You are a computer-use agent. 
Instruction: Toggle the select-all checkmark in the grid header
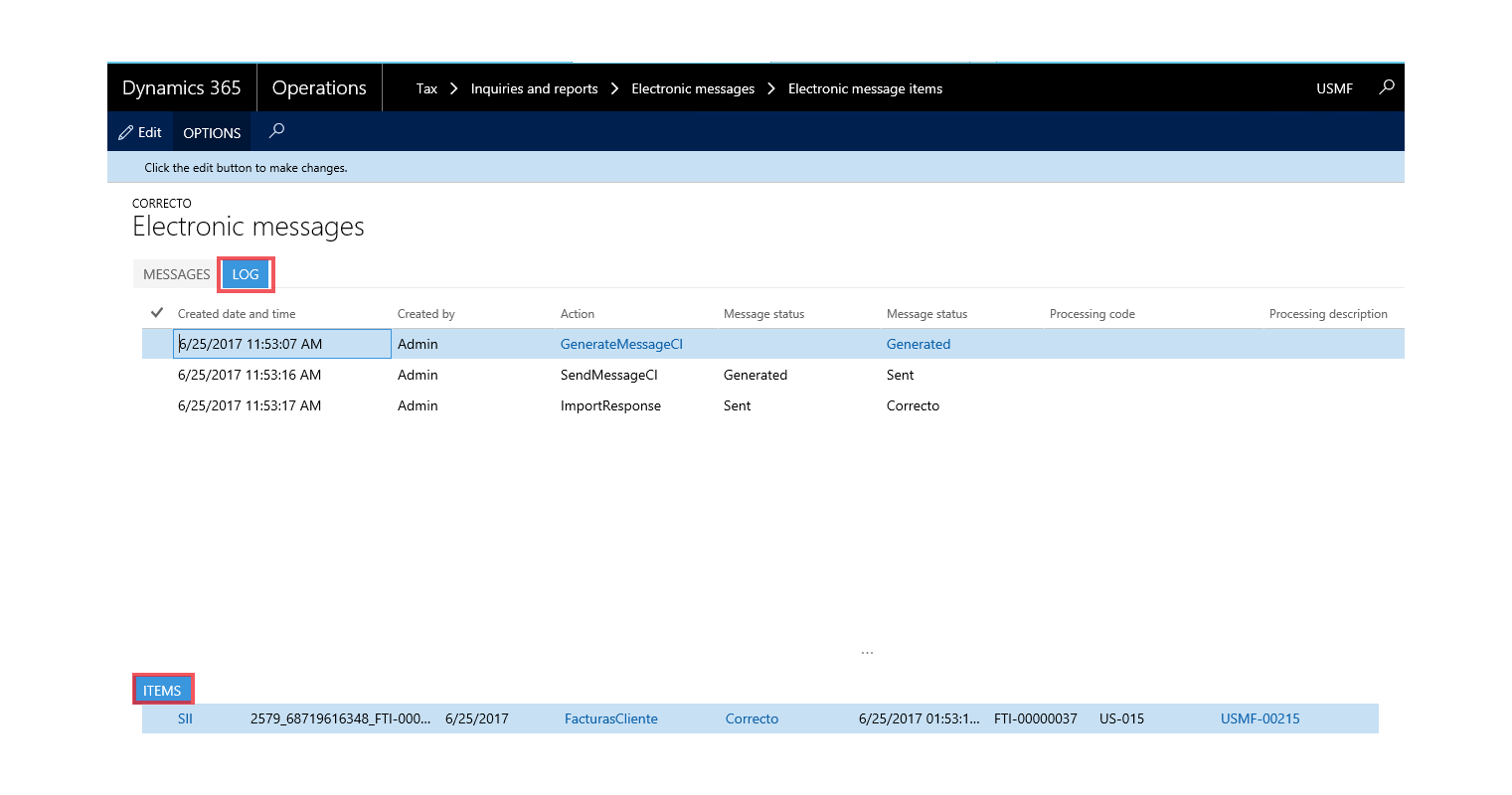pyautogui.click(x=157, y=313)
